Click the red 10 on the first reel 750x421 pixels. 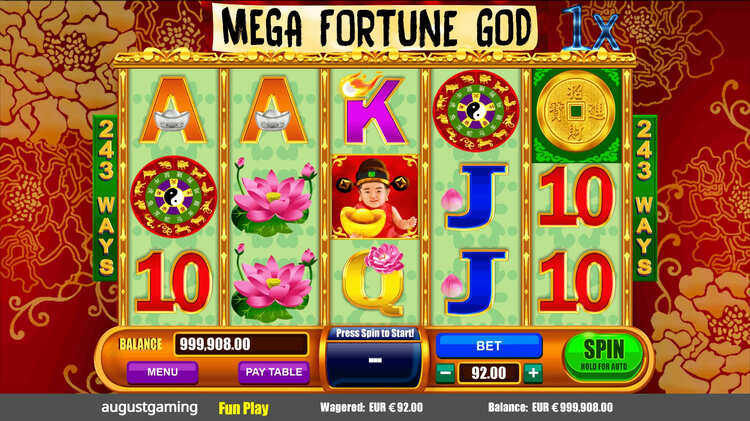[x=173, y=282]
